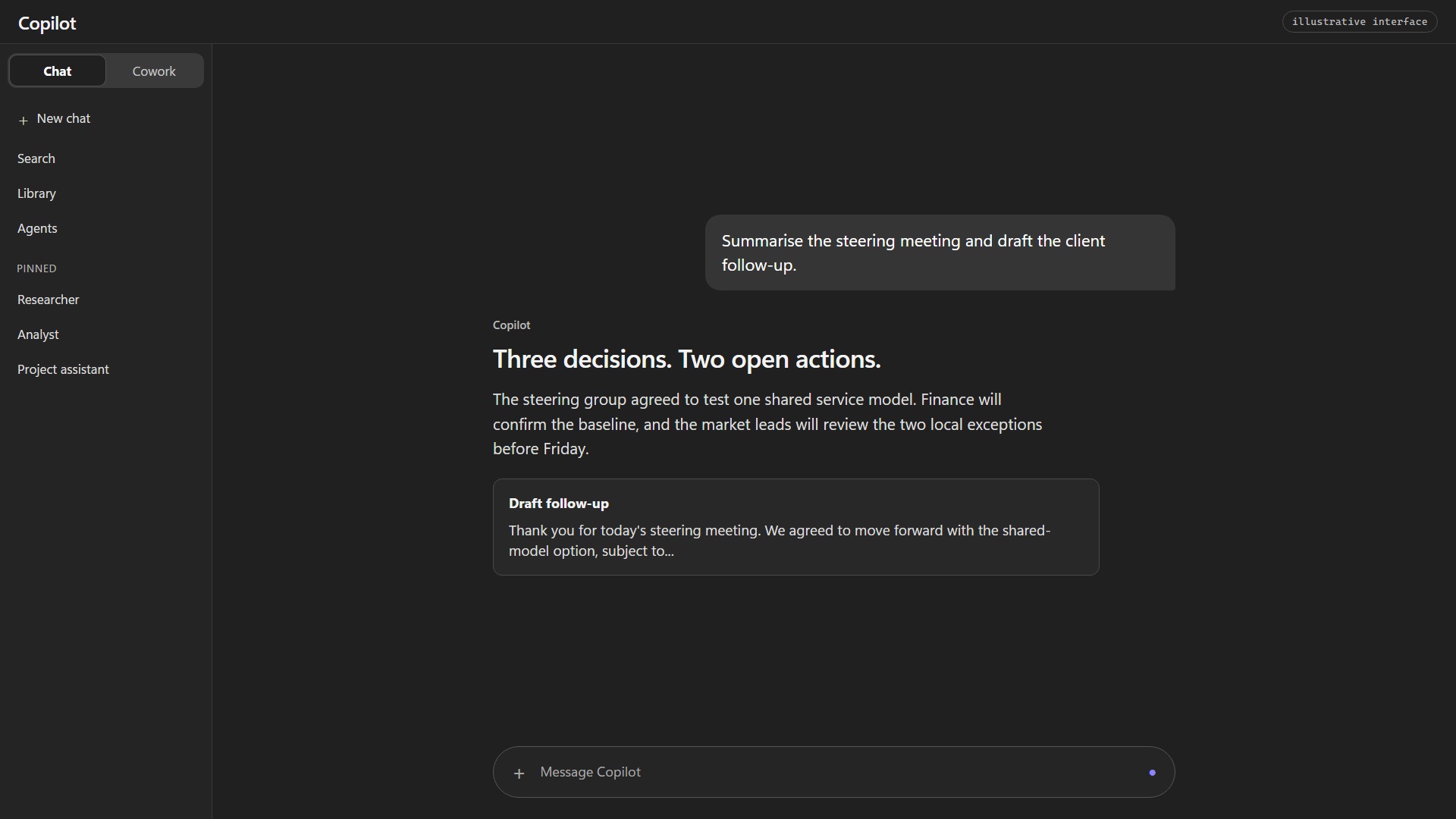Click the illustrative interface badge

(x=1360, y=21)
